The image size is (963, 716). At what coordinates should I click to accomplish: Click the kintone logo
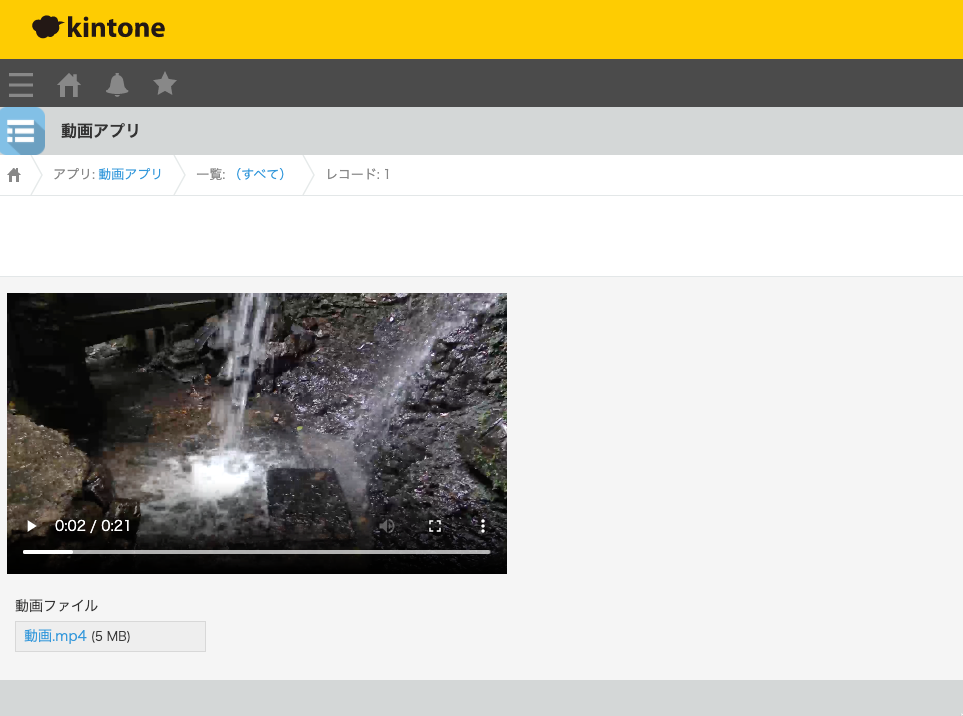tap(97, 28)
